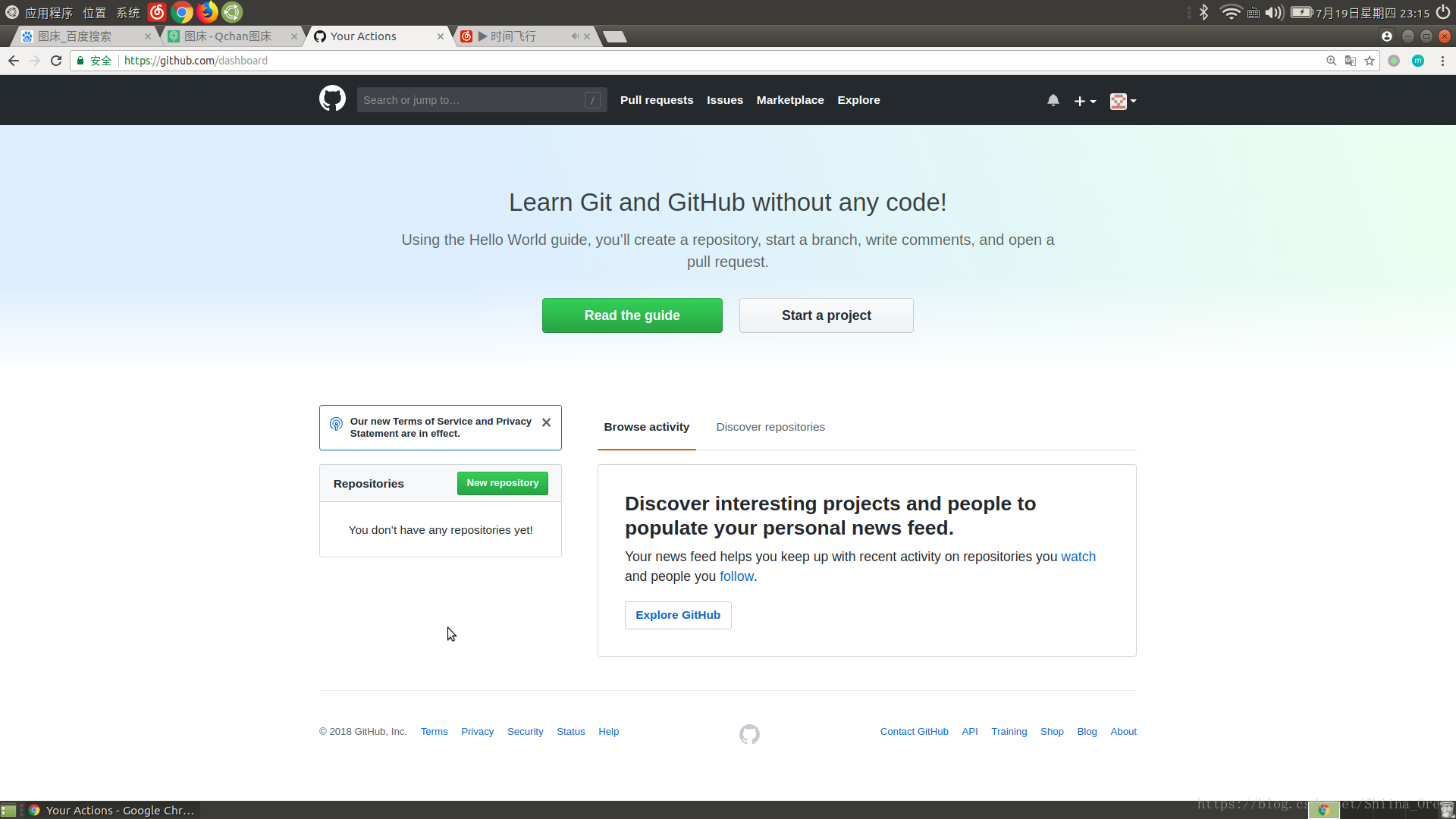The image size is (1456, 819).
Task: Open API footer link
Action: tap(970, 732)
